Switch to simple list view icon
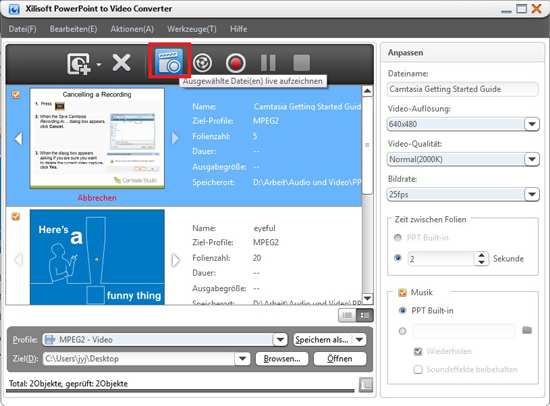 point(347,315)
